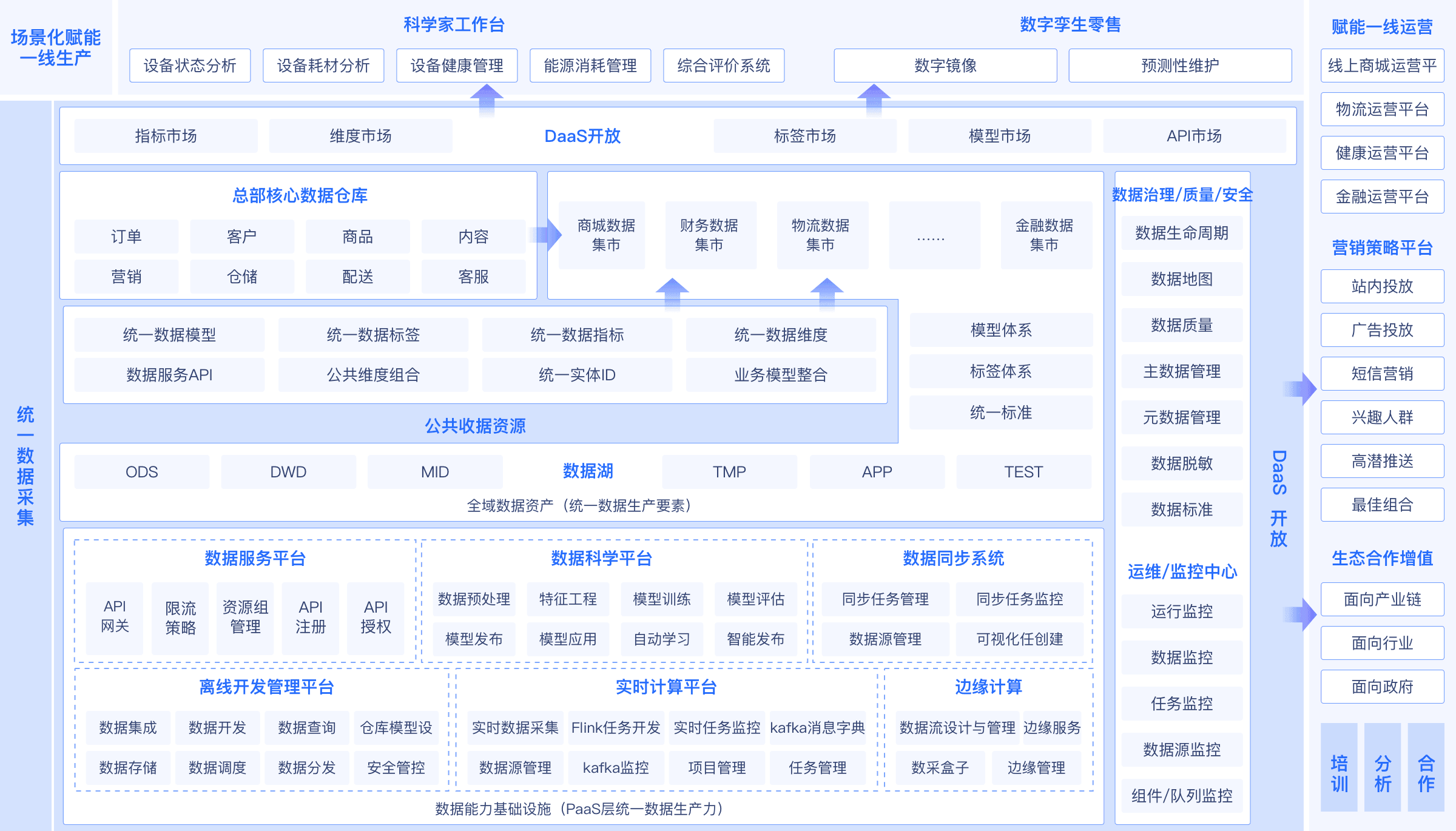Image resolution: width=1456 pixels, height=831 pixels.
Task: Click the 设备状态分析 module
Action: point(189,66)
